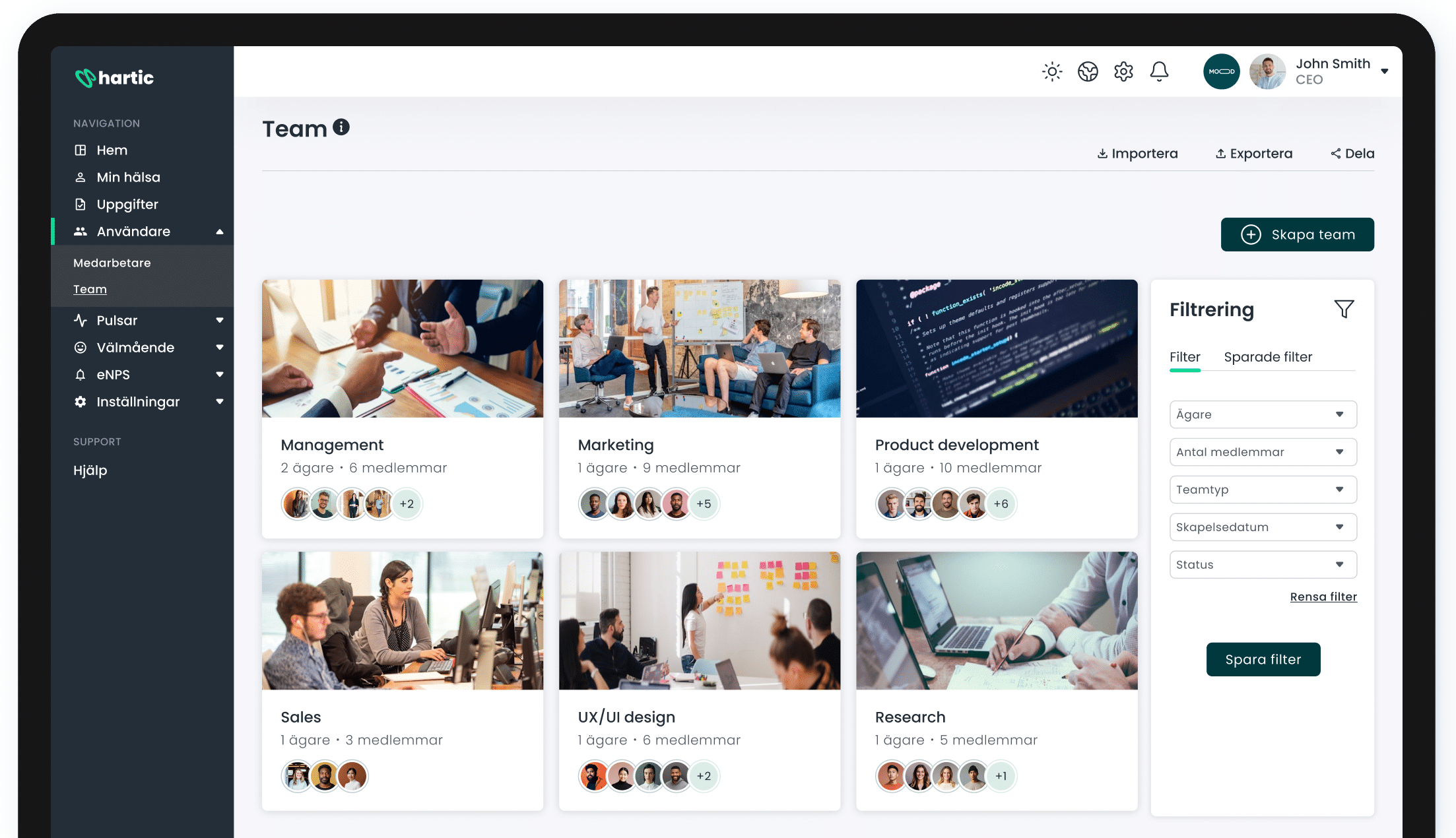Open Min hälsa in the sidebar
1456x838 pixels.
128,177
